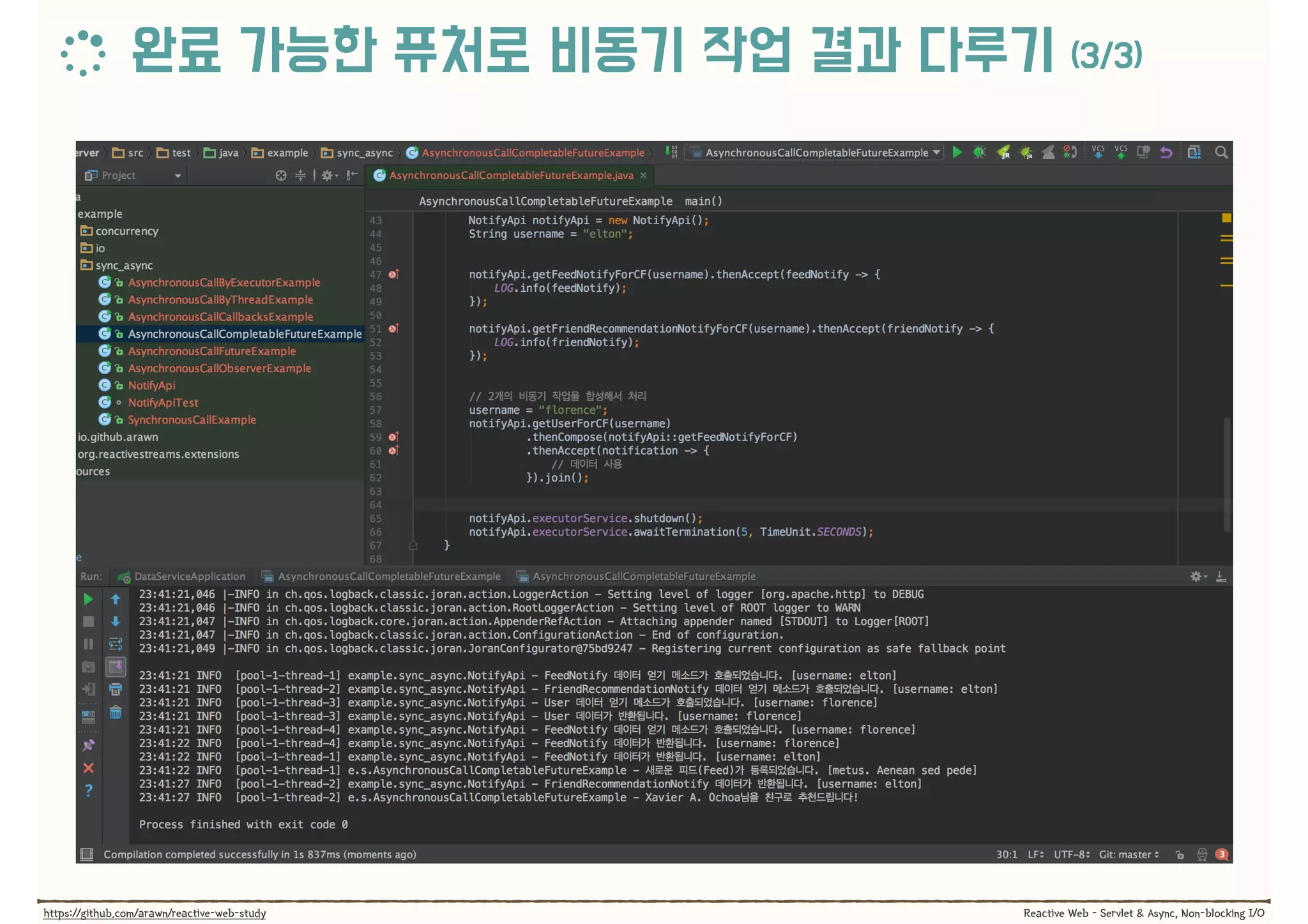
Task: Click the undo/revert arrow in toolbar
Action: coord(1166,152)
